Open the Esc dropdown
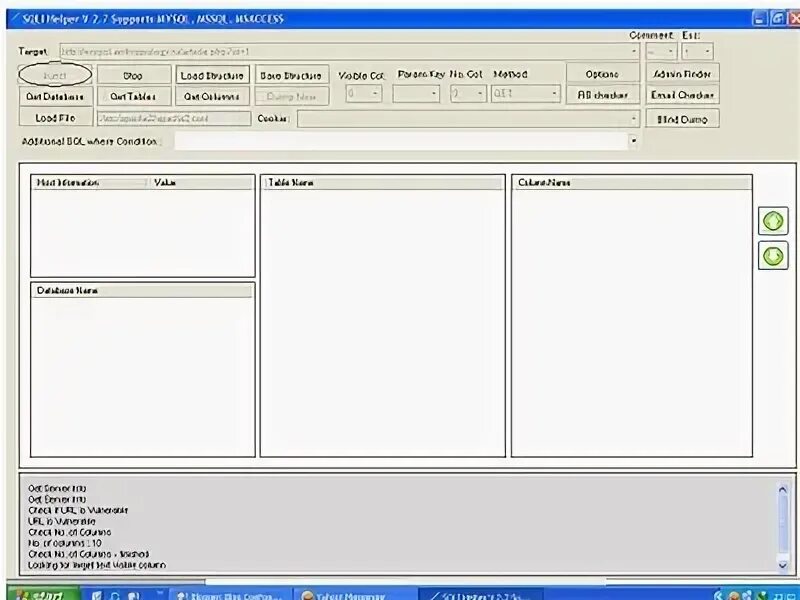 [697, 52]
